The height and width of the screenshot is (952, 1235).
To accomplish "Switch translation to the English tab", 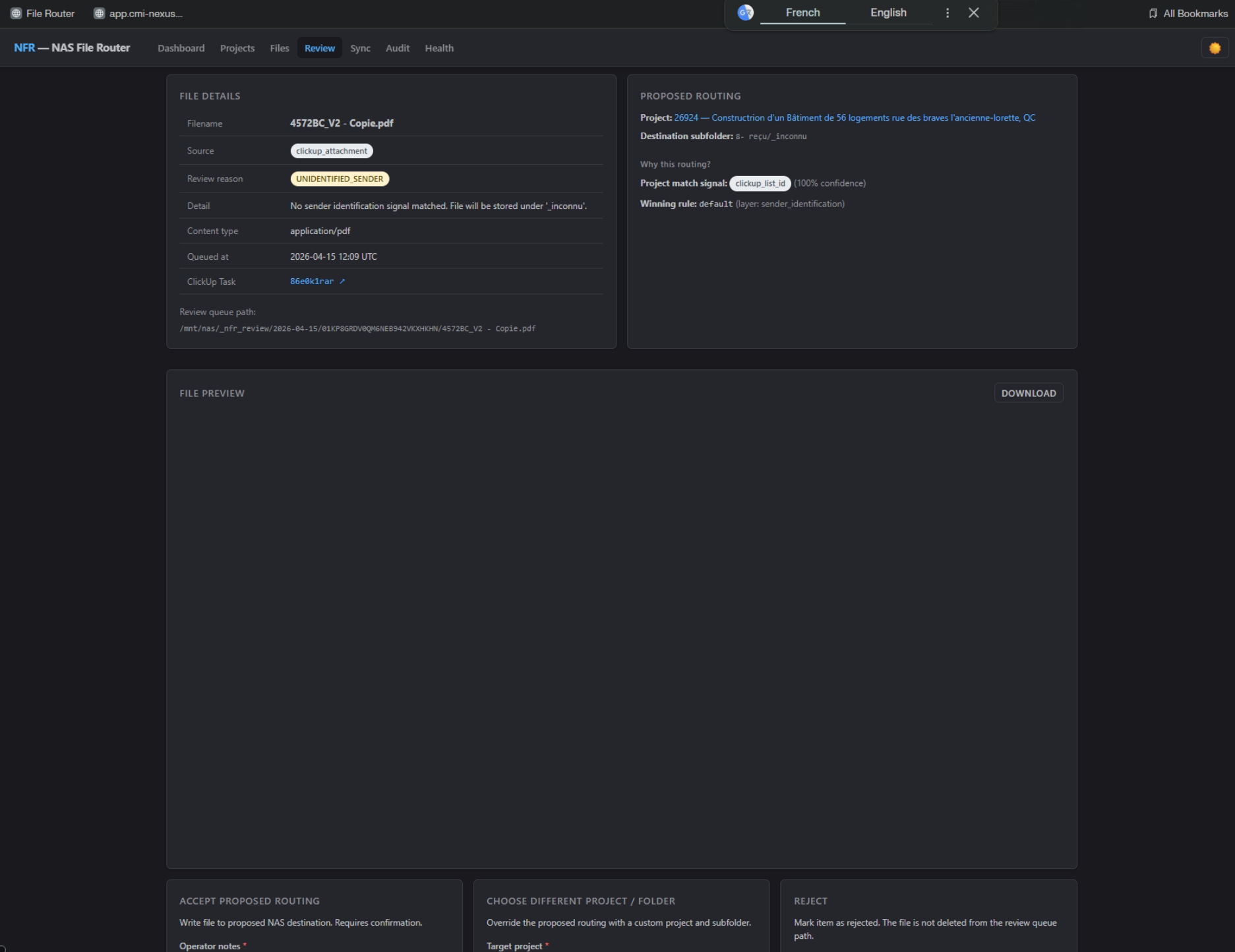I will (888, 13).
